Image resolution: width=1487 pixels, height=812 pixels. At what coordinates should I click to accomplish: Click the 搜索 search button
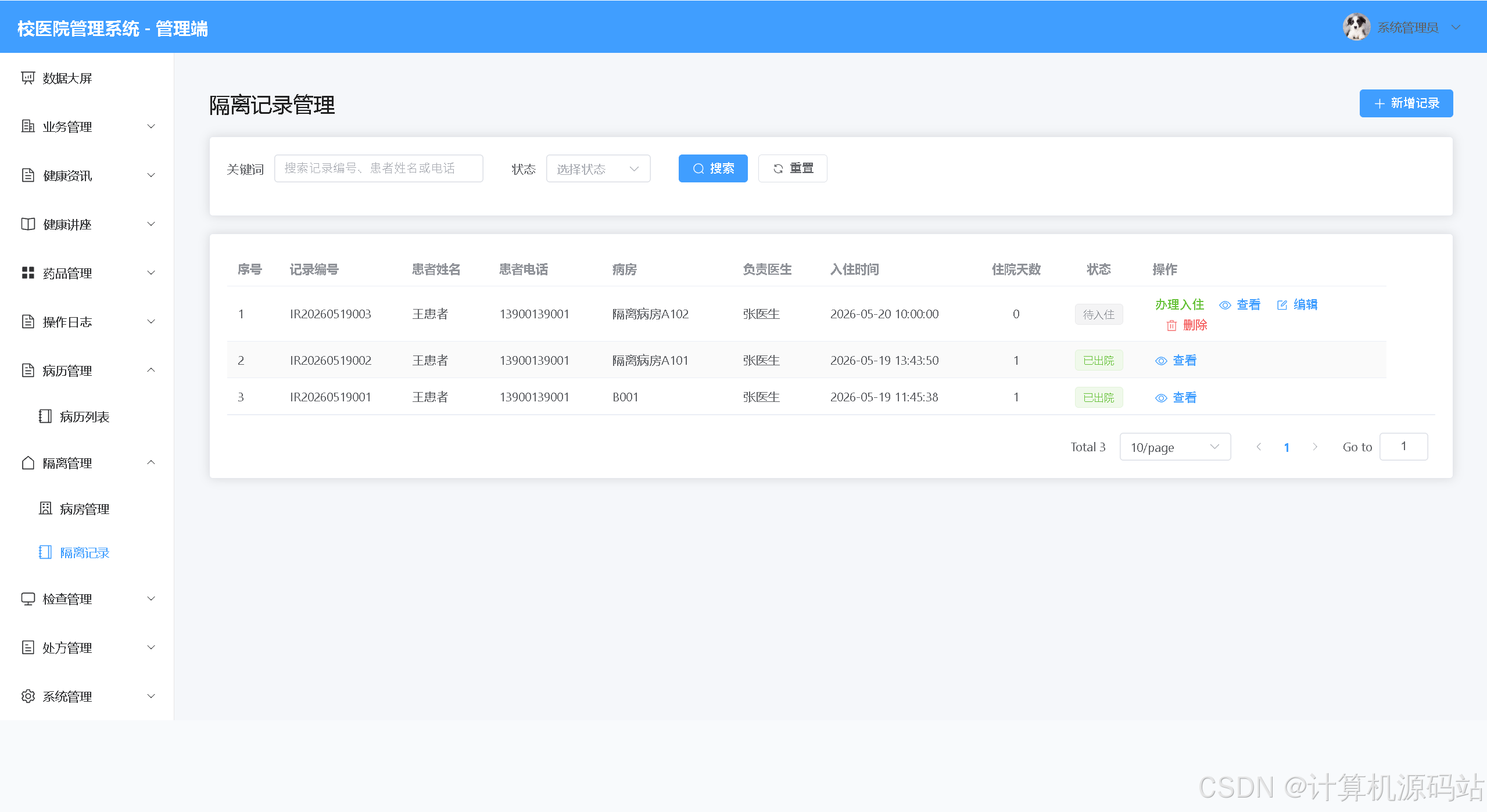pyautogui.click(x=713, y=168)
